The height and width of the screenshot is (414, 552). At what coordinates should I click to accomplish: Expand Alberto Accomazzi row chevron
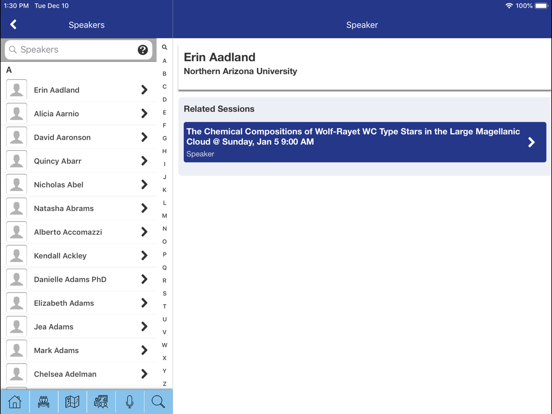pyautogui.click(x=144, y=232)
